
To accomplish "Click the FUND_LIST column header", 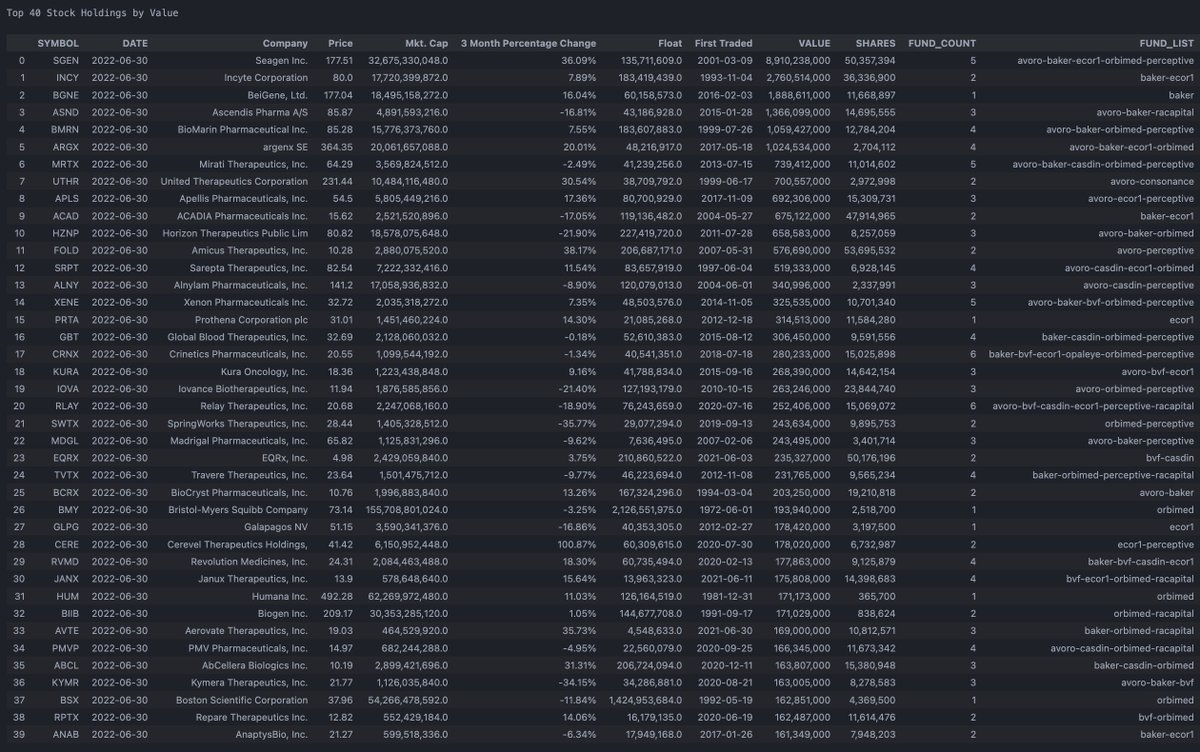I will click(1166, 43).
